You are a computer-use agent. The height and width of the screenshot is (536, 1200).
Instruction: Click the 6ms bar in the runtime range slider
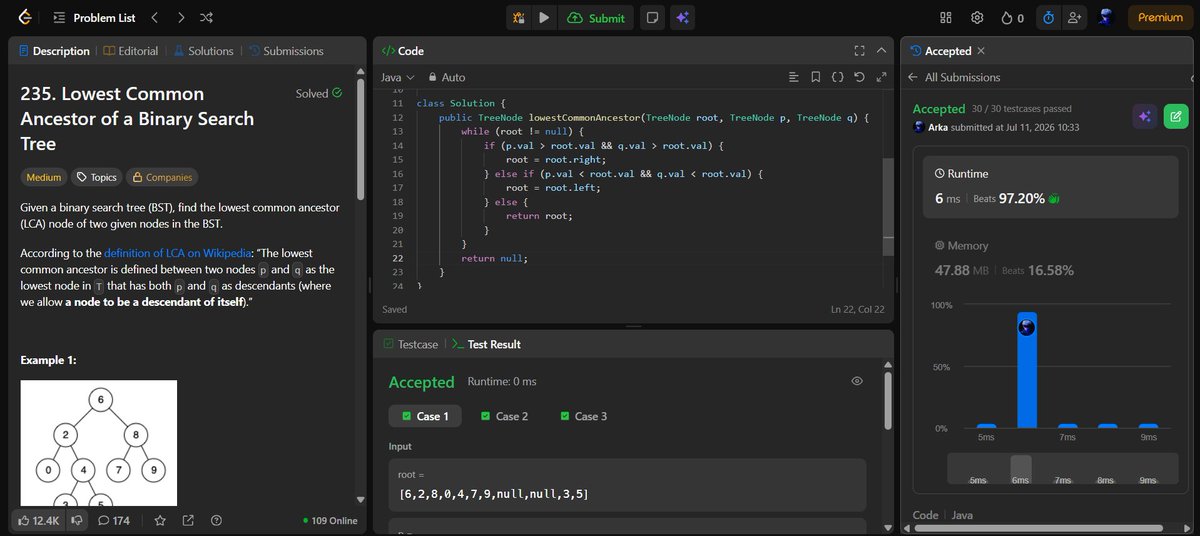[1021, 467]
